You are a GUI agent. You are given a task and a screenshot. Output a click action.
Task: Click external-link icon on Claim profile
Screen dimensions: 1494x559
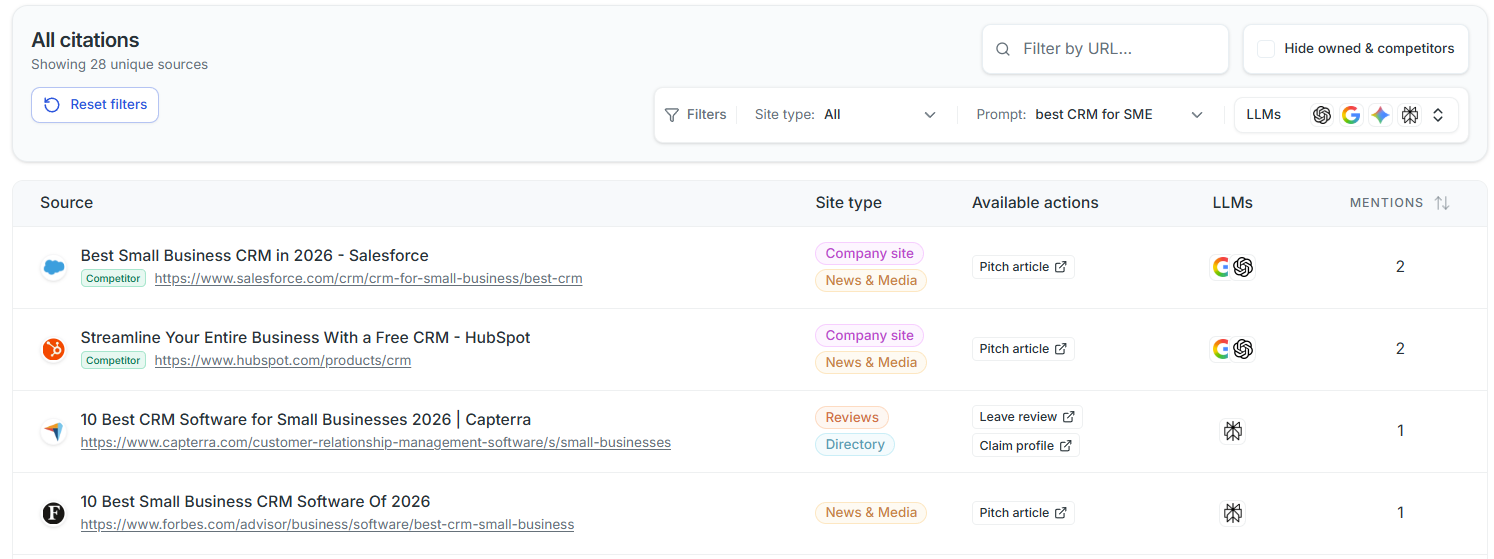1065,446
